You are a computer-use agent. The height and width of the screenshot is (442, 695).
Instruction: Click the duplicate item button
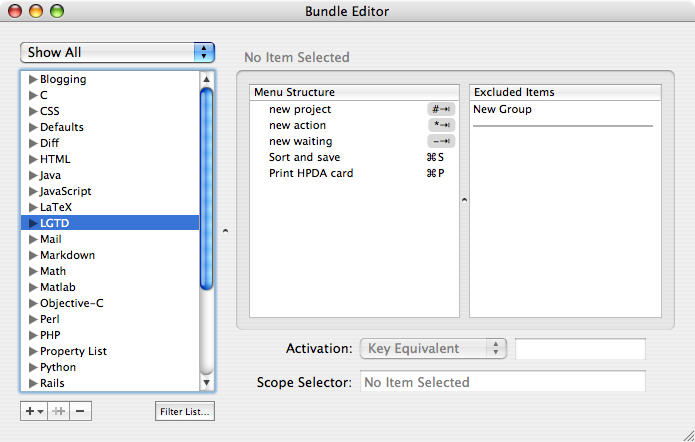coord(59,411)
